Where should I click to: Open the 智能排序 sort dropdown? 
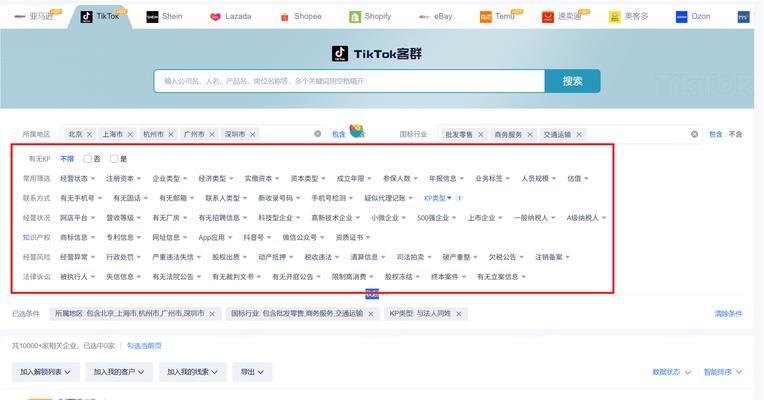[723, 372]
